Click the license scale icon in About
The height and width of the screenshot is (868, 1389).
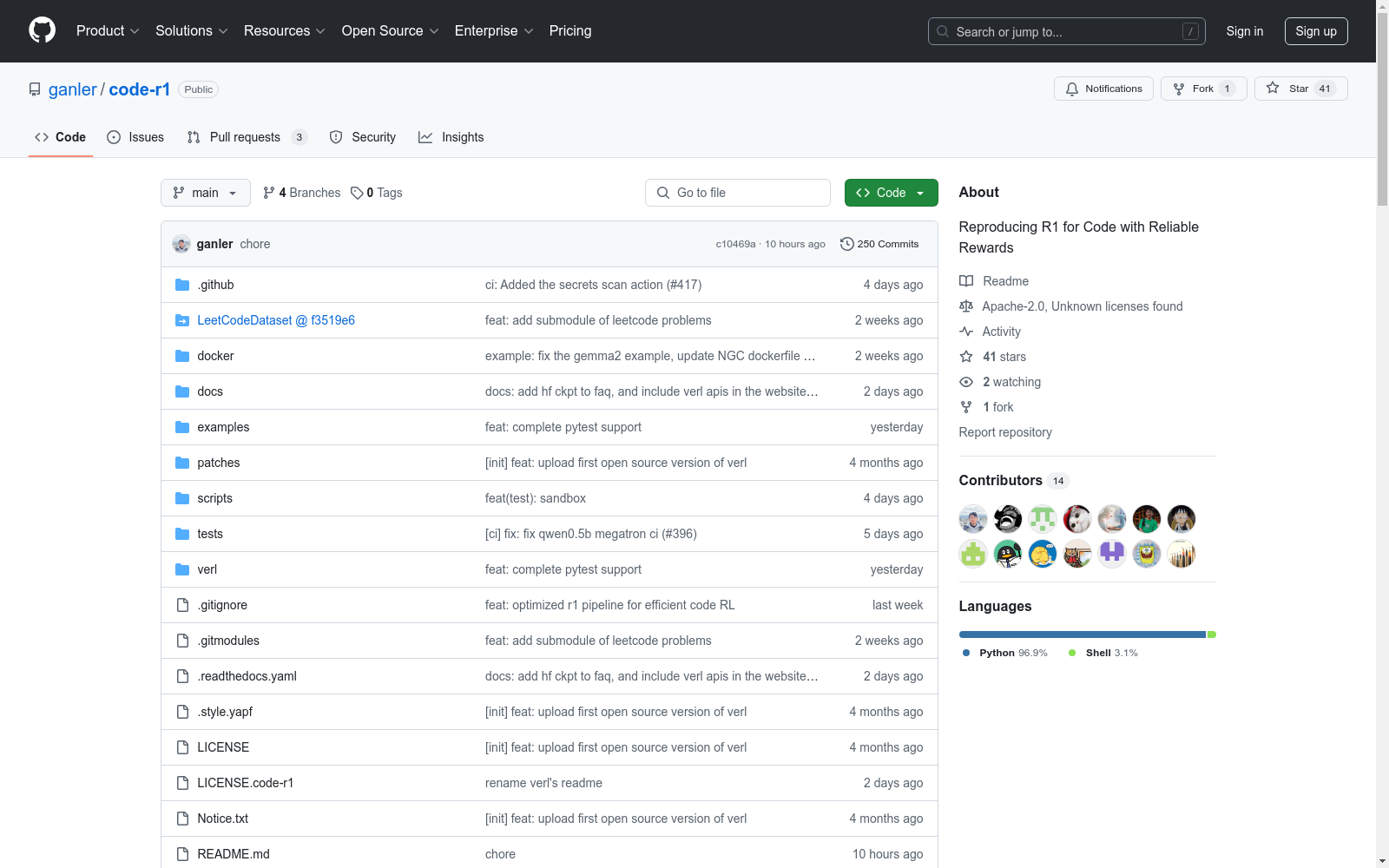coord(966,306)
